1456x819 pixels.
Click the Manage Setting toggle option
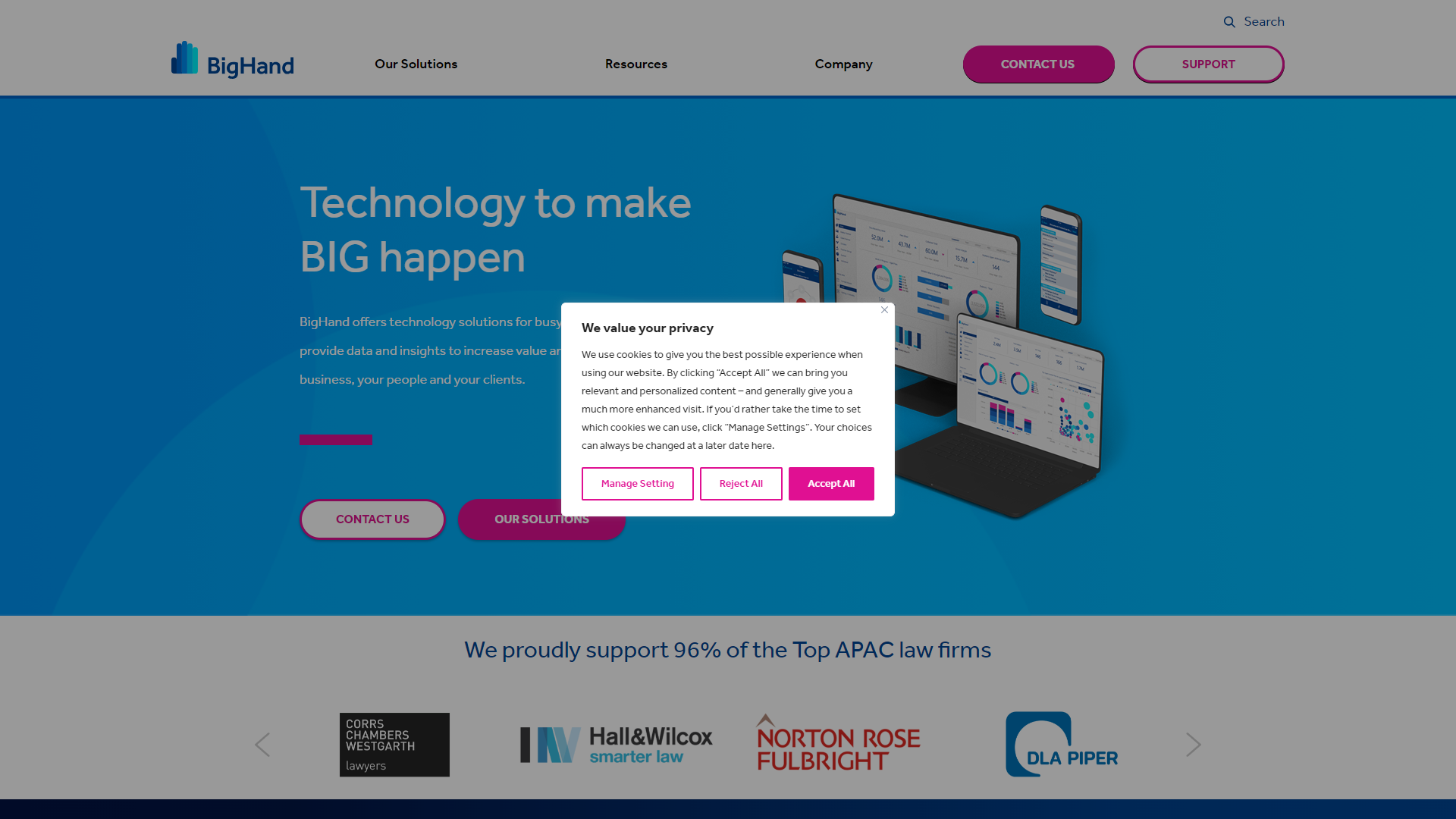click(637, 483)
